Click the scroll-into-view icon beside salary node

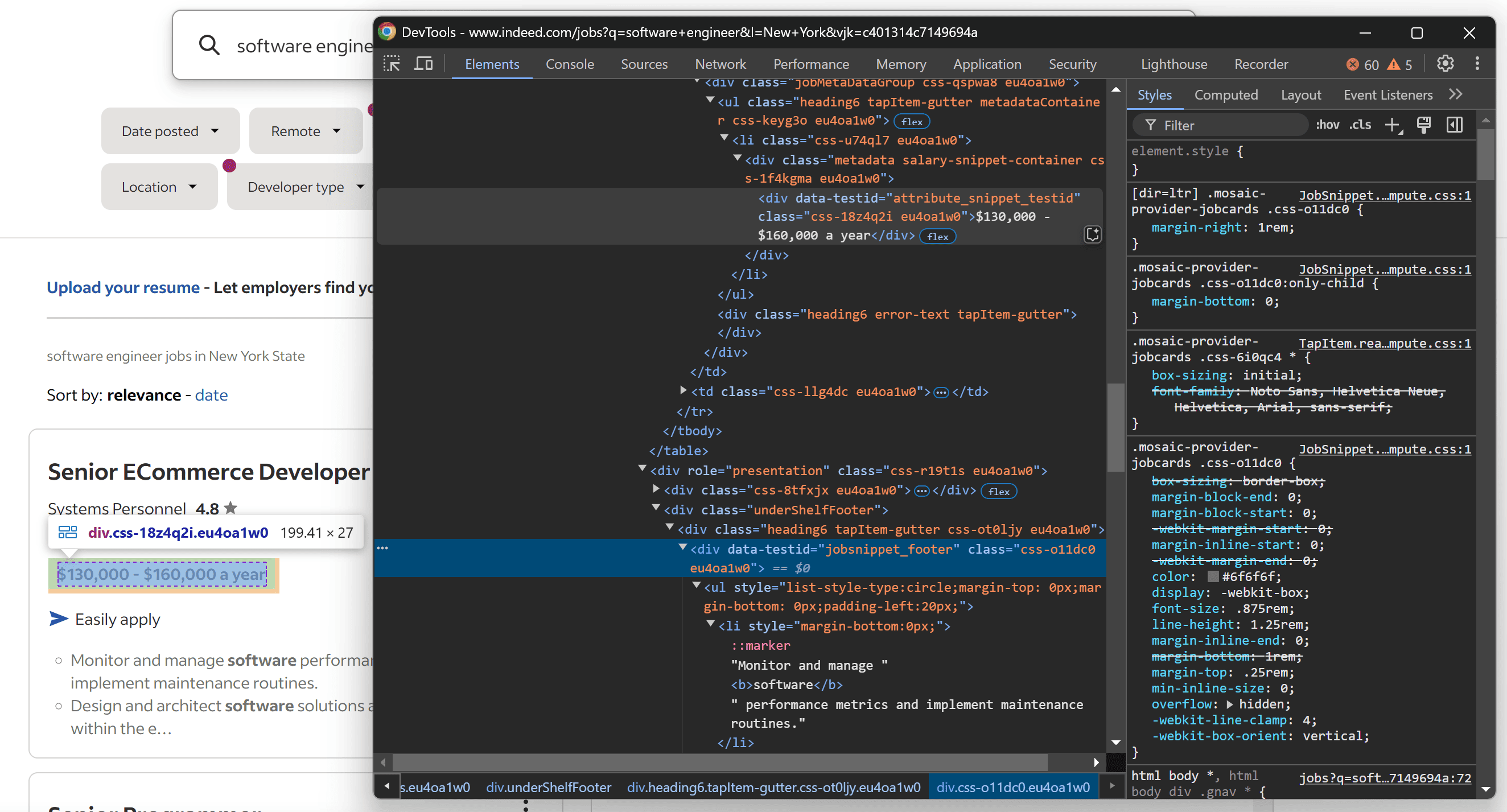(1092, 234)
